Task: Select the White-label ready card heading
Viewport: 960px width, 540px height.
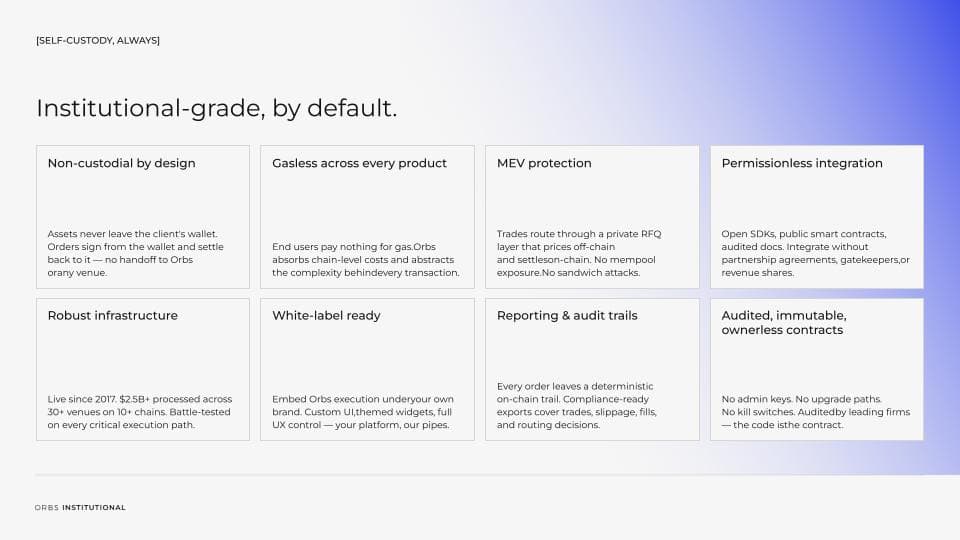Action: point(326,316)
